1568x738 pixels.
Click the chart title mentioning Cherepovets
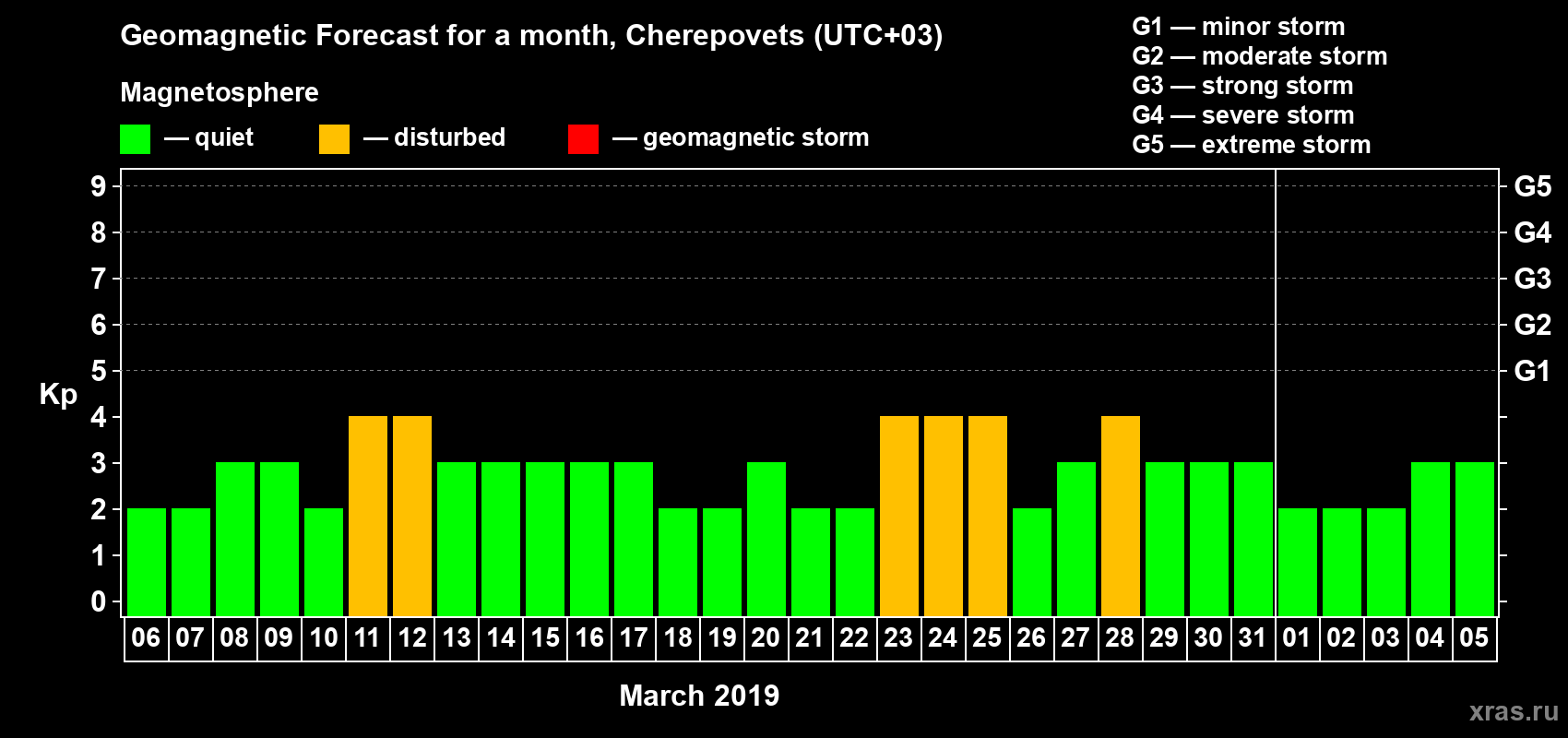pyautogui.click(x=531, y=36)
